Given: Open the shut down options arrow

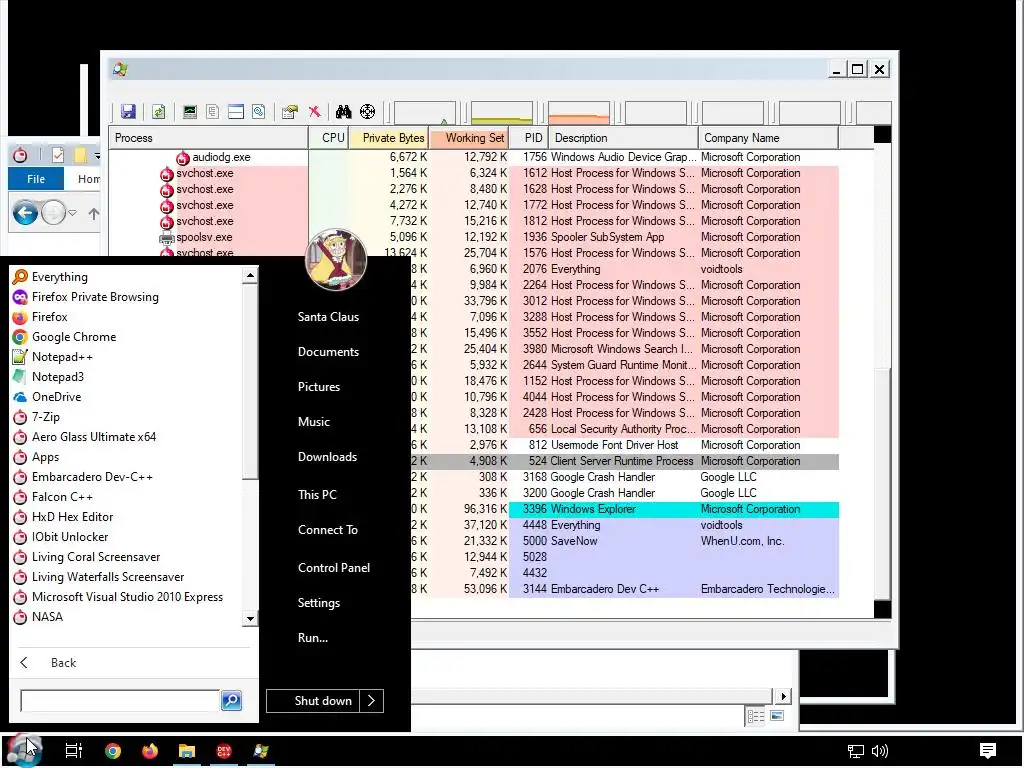Looking at the screenshot, I should point(372,701).
